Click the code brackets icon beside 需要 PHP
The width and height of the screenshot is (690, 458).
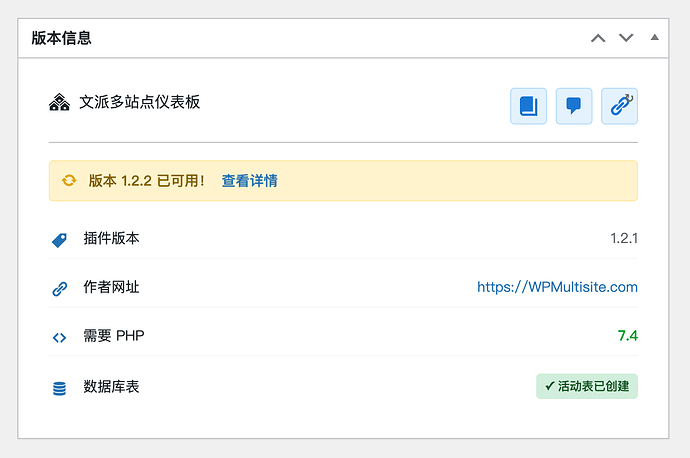click(x=59, y=337)
